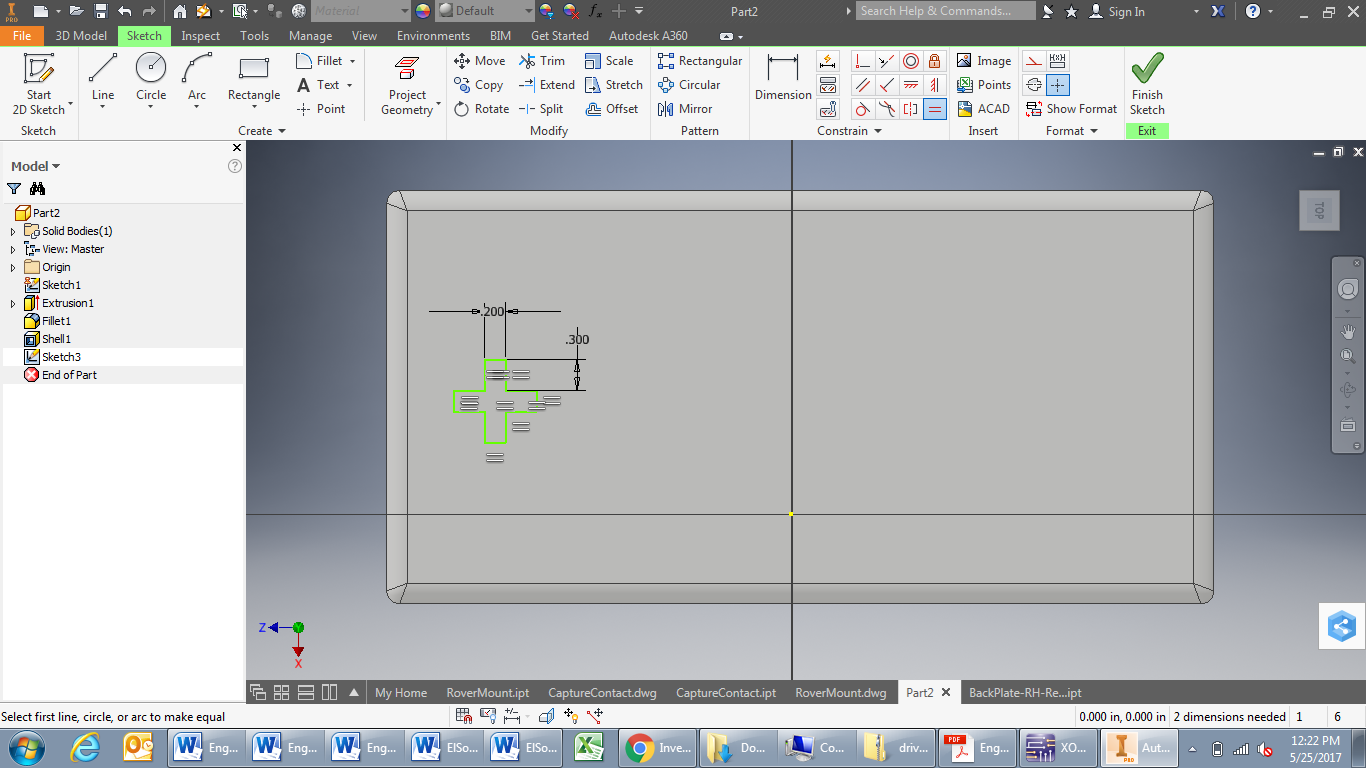Screen dimensions: 1366x768
Task: Open the Manage tab
Action: click(311, 36)
